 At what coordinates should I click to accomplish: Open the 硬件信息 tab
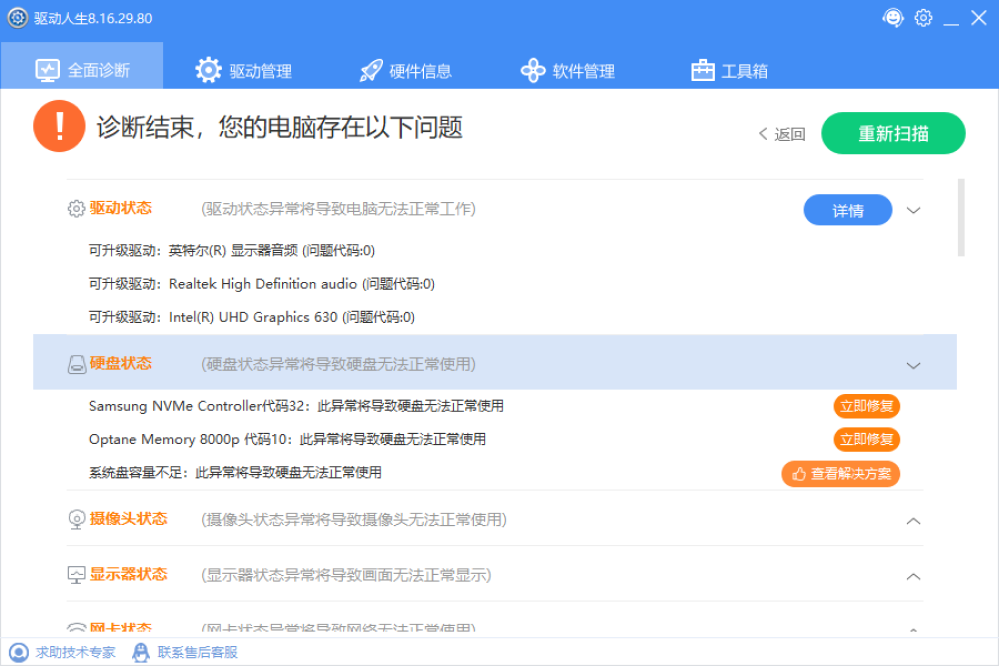[405, 71]
